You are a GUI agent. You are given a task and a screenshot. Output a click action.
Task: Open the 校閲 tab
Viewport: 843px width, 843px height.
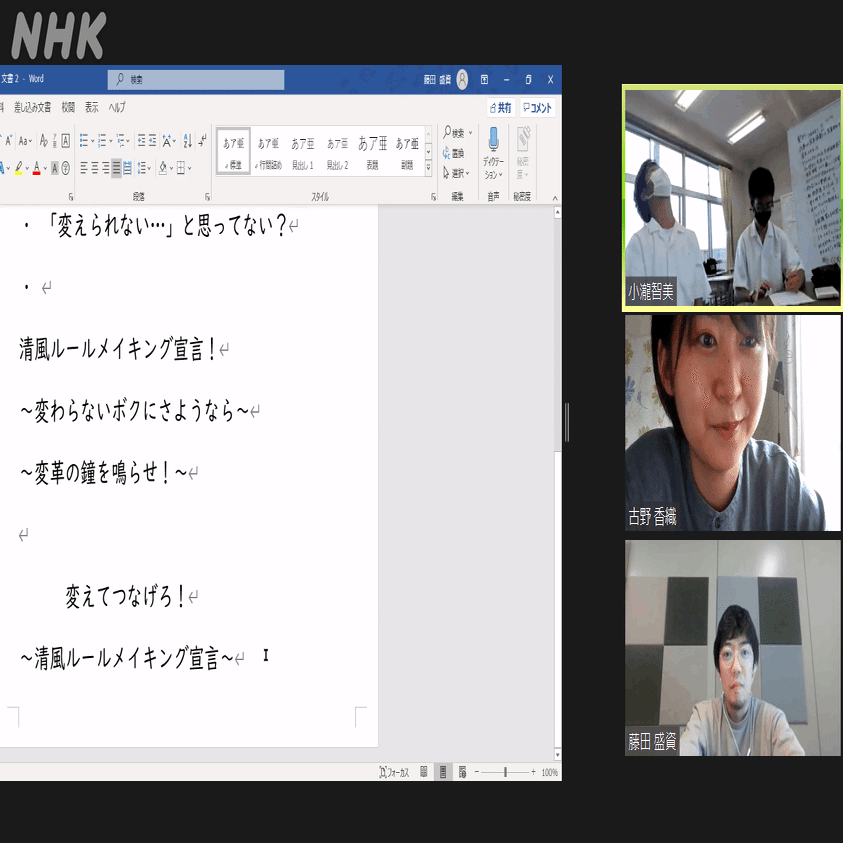pos(68,108)
